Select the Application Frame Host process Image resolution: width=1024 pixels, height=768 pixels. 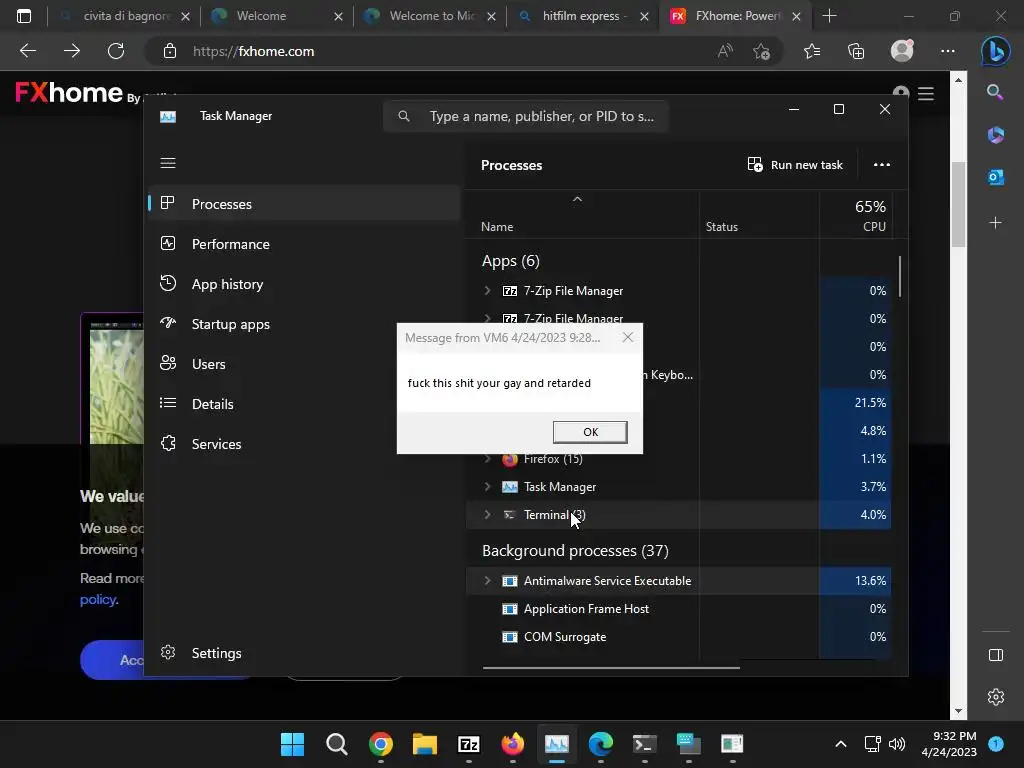[x=678, y=609]
